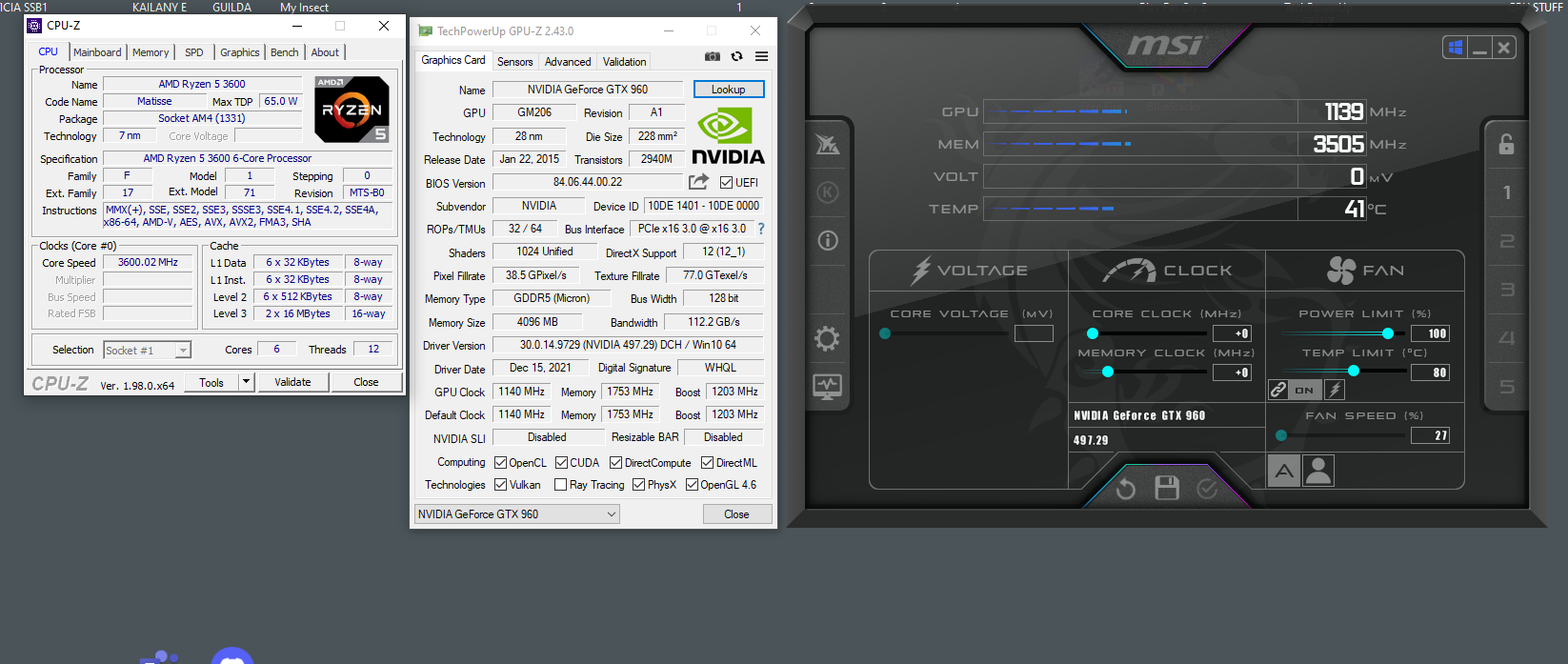Click the Temp Limit slider handle
This screenshot has width=1568, height=664.
(x=1354, y=371)
